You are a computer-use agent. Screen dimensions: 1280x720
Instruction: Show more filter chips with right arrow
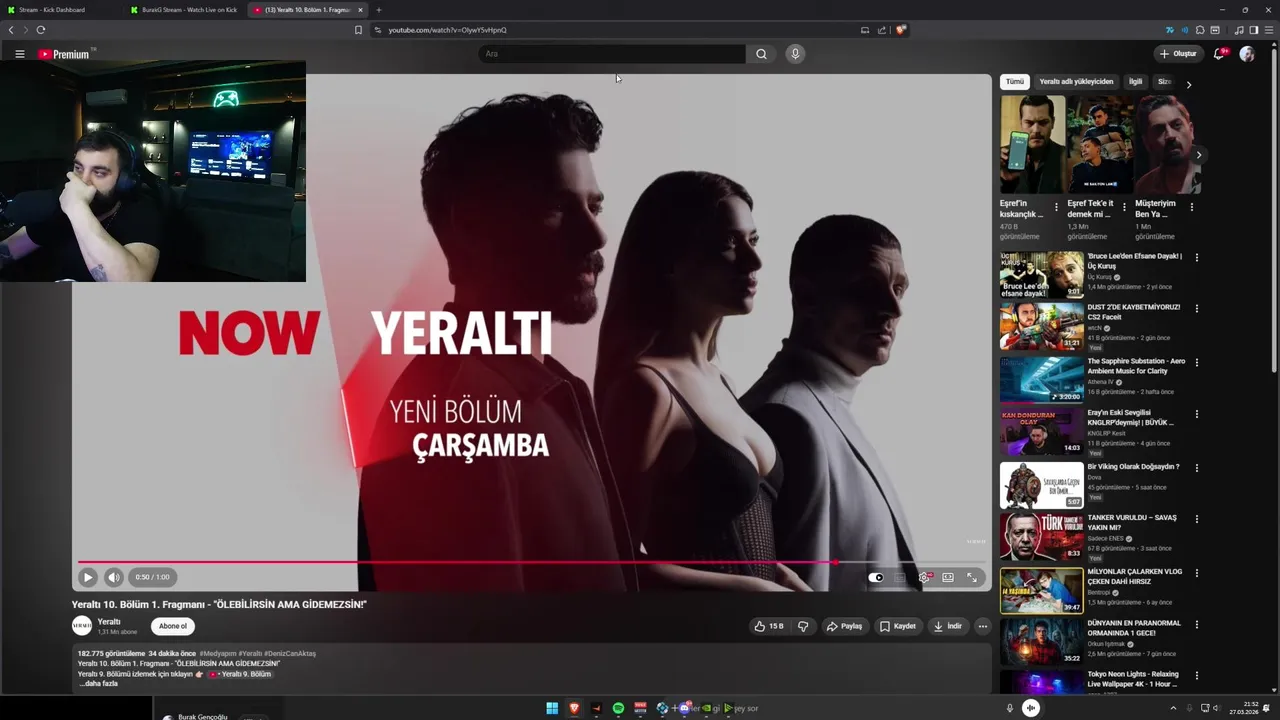pos(1189,85)
